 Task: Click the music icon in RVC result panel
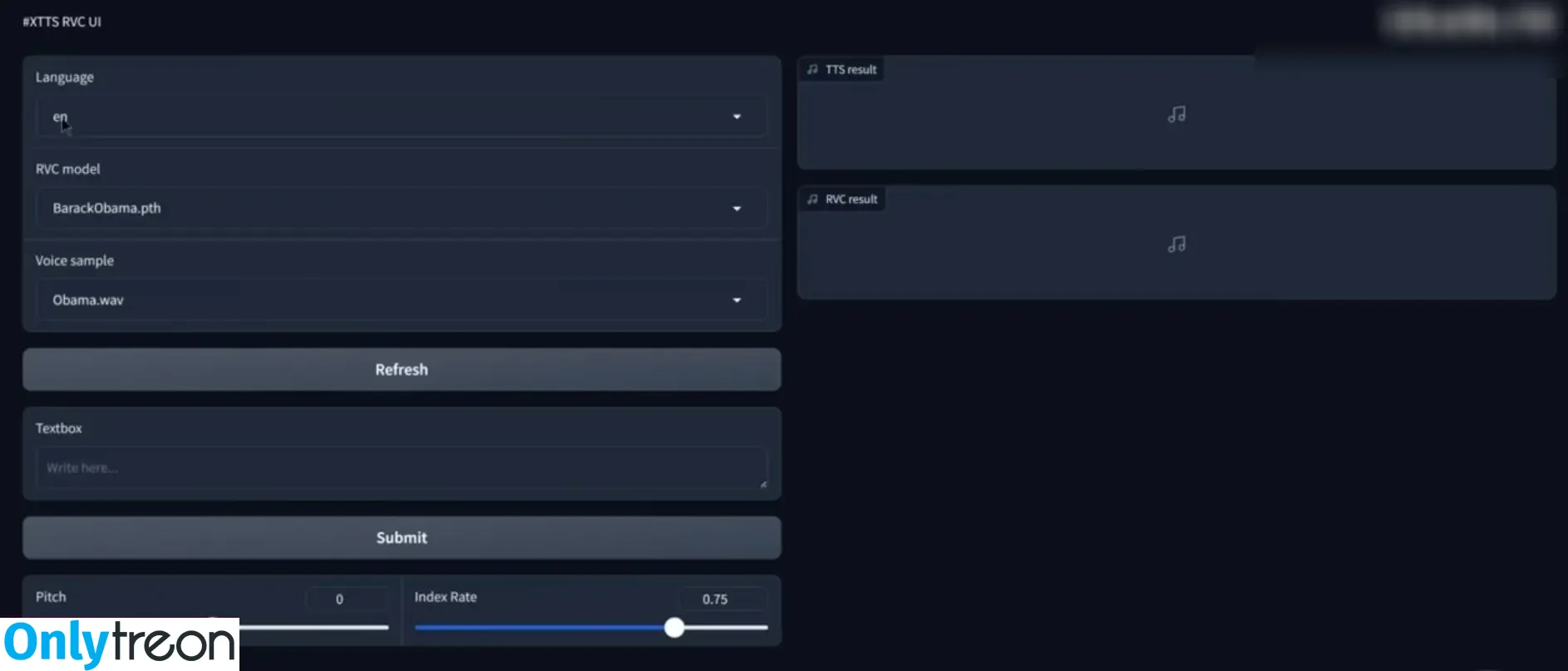click(x=1176, y=244)
